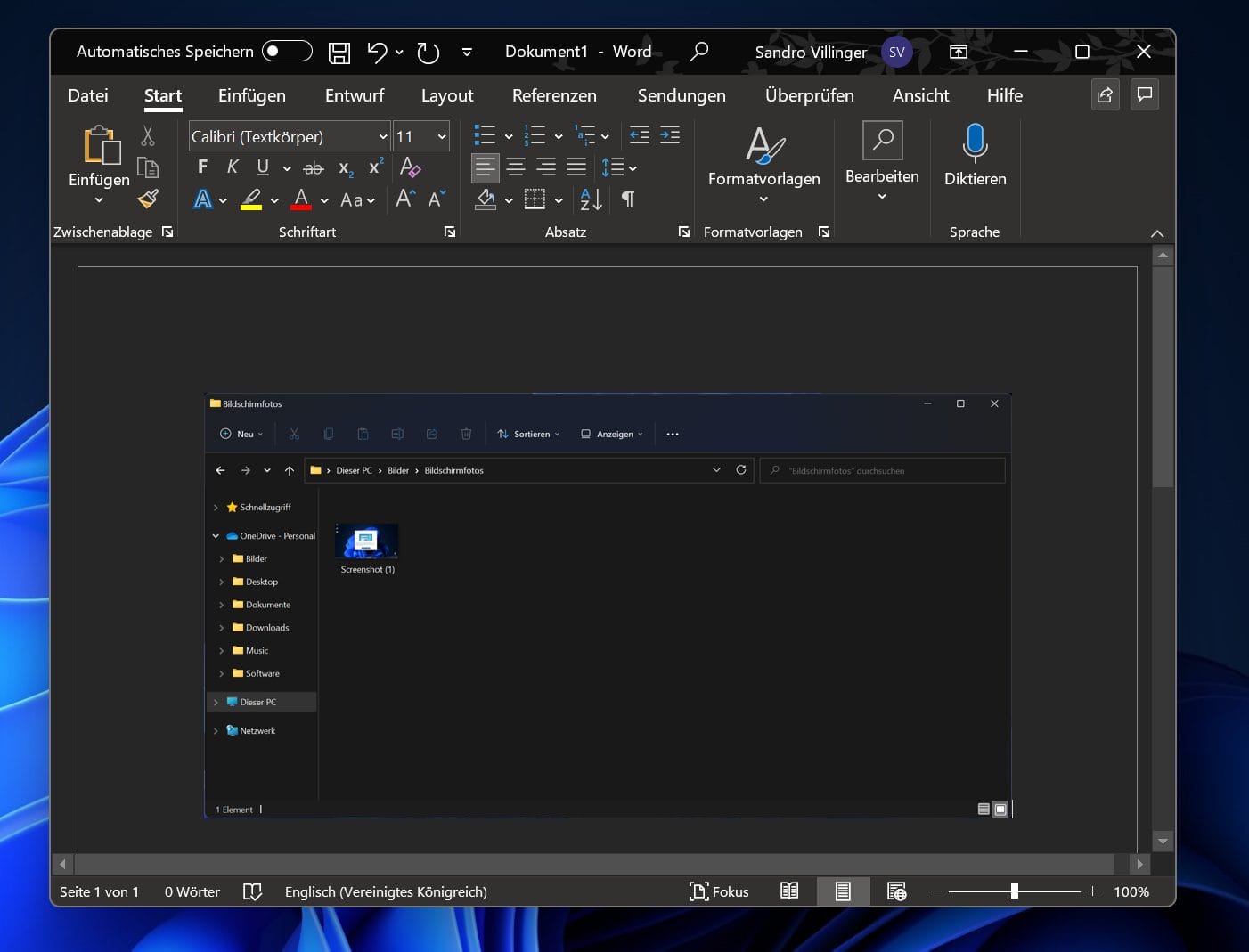Increase indent using the ribbon icon
Image resolution: width=1249 pixels, height=952 pixels.
coord(670,135)
